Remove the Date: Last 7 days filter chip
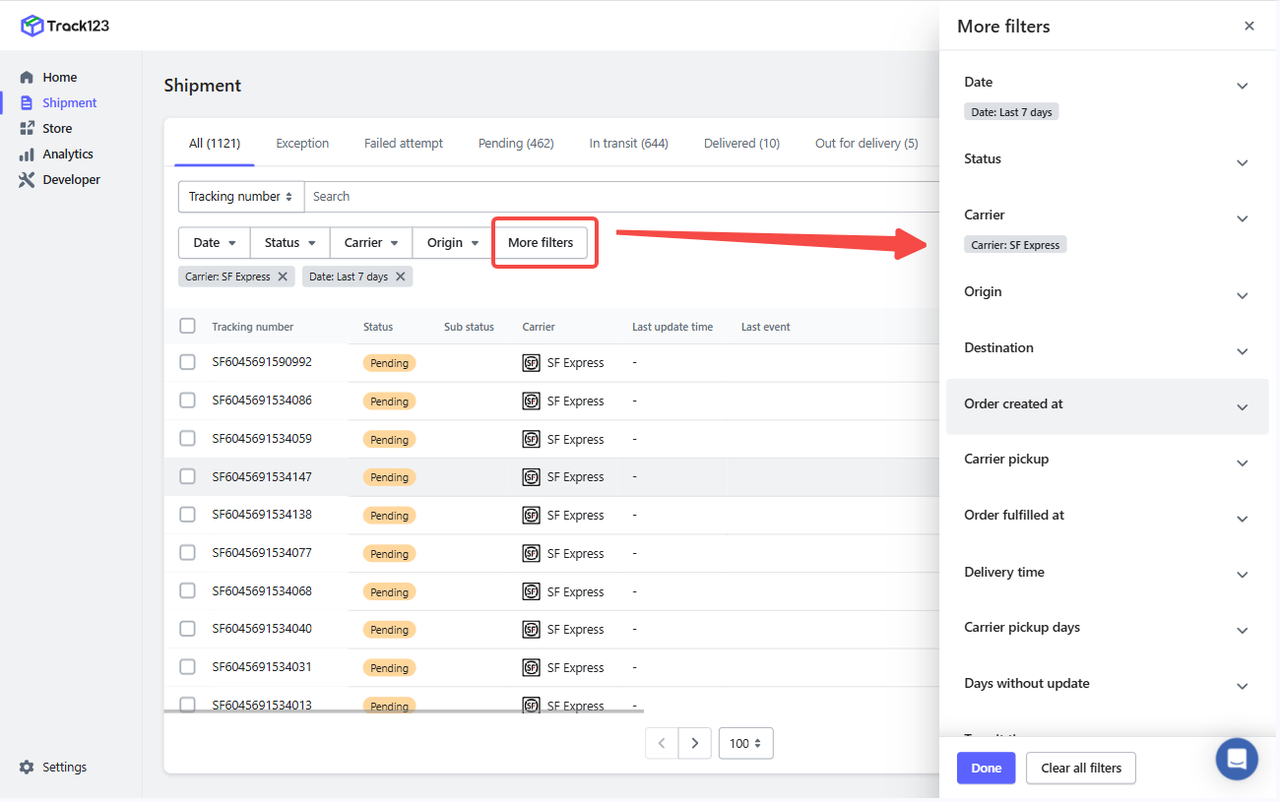This screenshot has width=1280, height=802. pyautogui.click(x=401, y=277)
